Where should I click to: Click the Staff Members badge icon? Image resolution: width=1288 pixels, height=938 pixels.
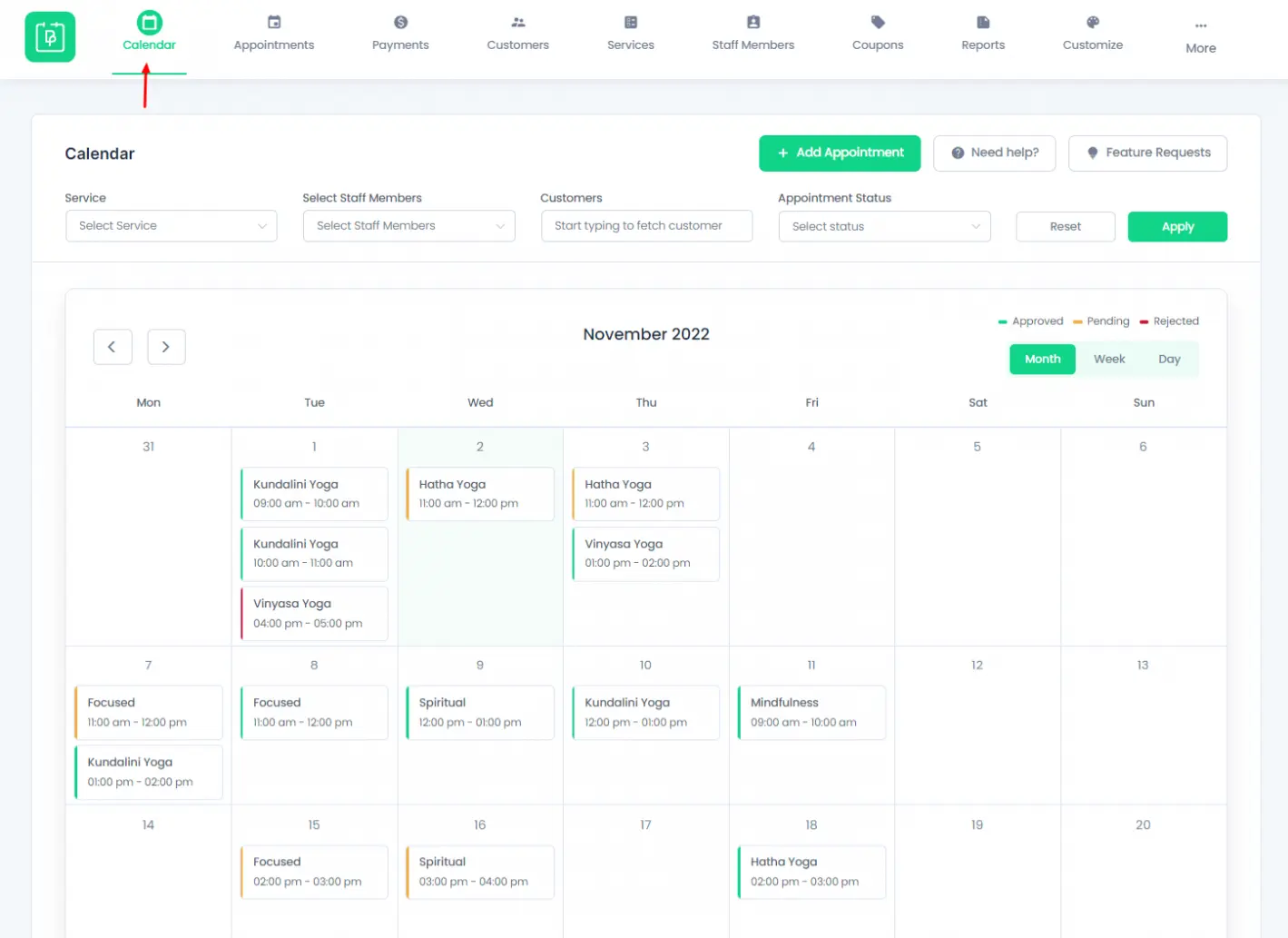[x=753, y=22]
